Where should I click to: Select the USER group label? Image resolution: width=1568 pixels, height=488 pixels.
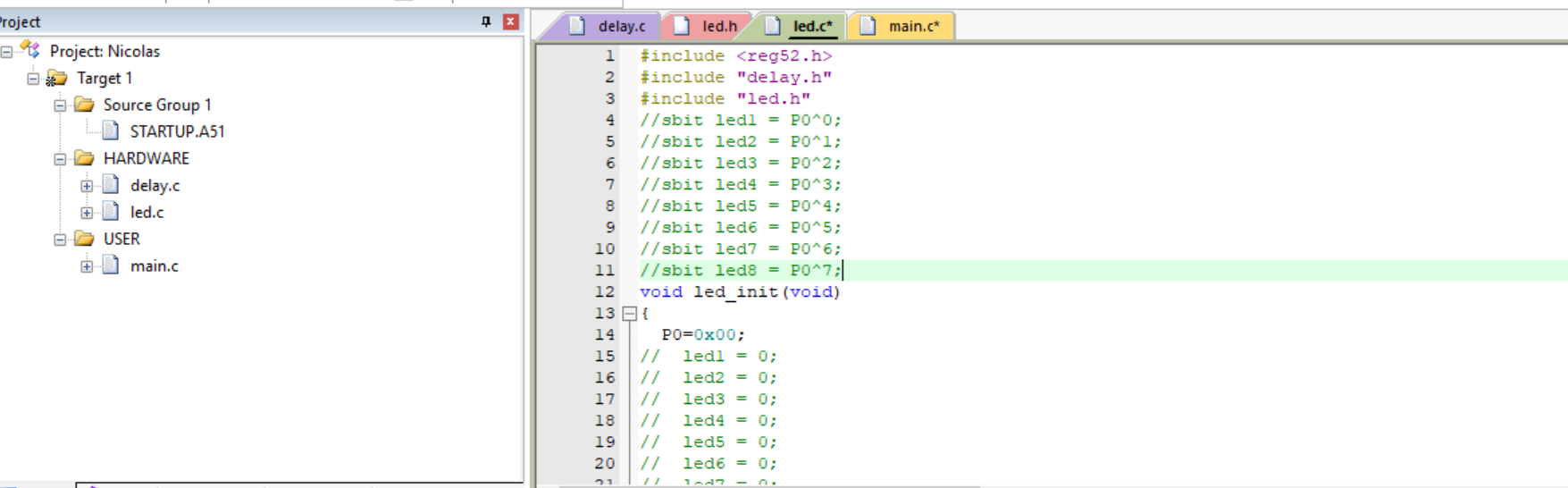click(x=122, y=239)
